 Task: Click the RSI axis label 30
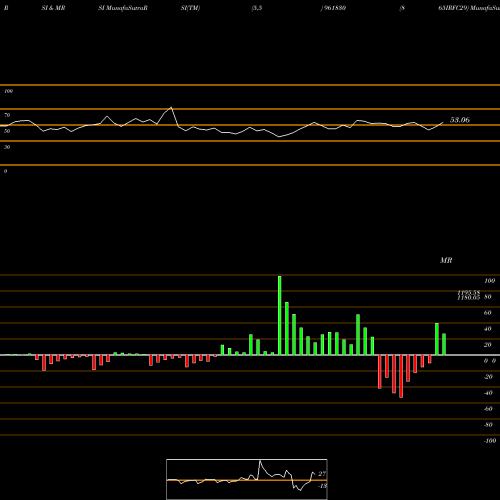(x=7, y=147)
